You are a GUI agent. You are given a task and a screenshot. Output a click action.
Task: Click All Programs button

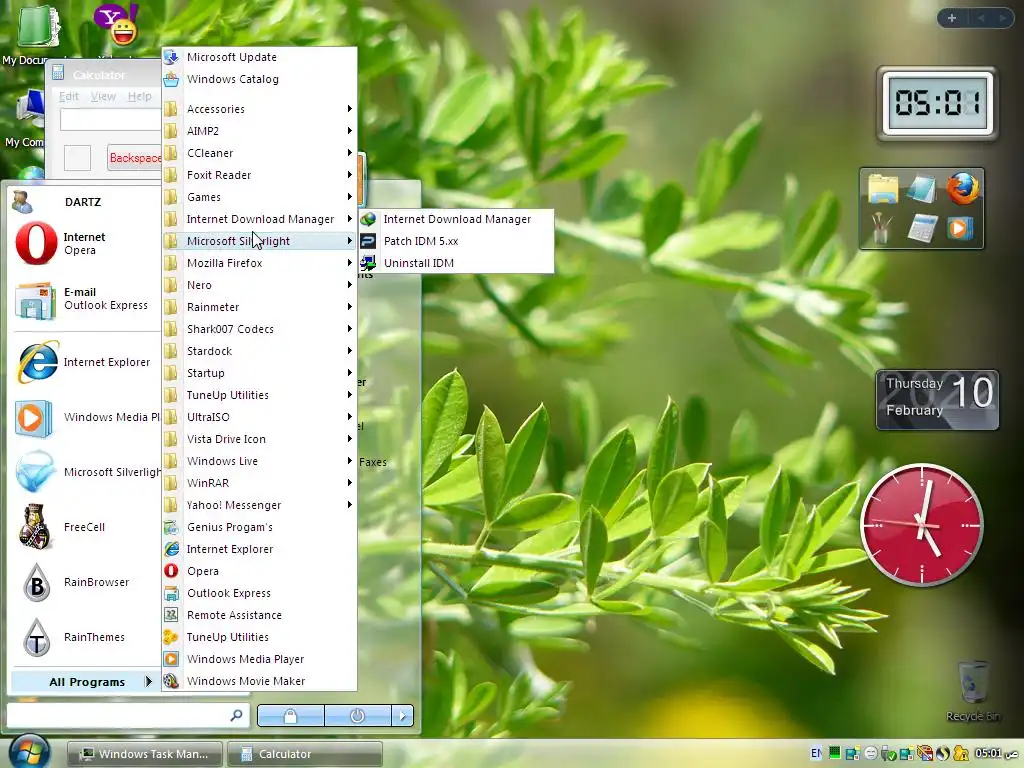point(86,682)
